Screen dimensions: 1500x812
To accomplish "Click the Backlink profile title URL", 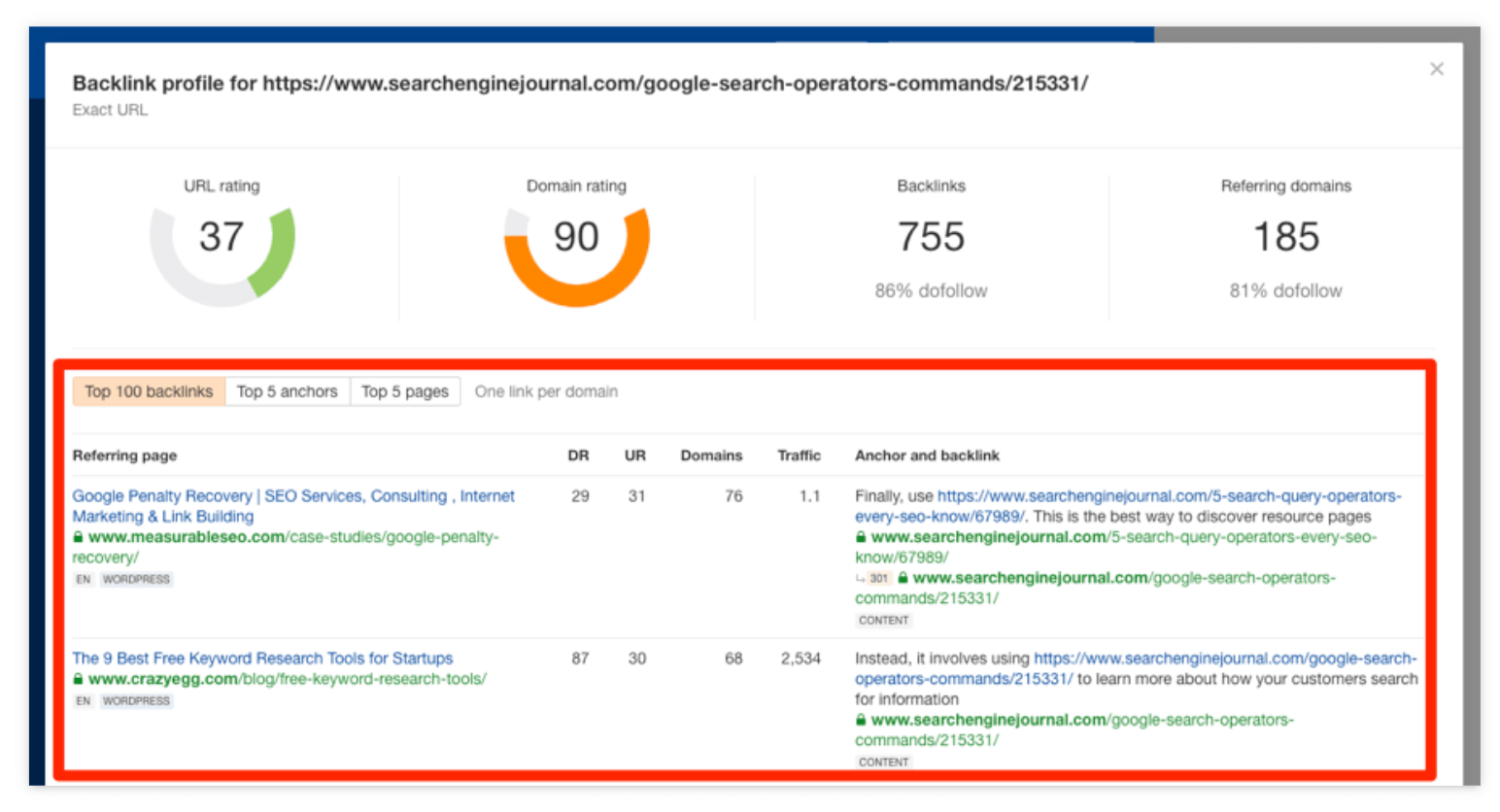I will click(675, 84).
